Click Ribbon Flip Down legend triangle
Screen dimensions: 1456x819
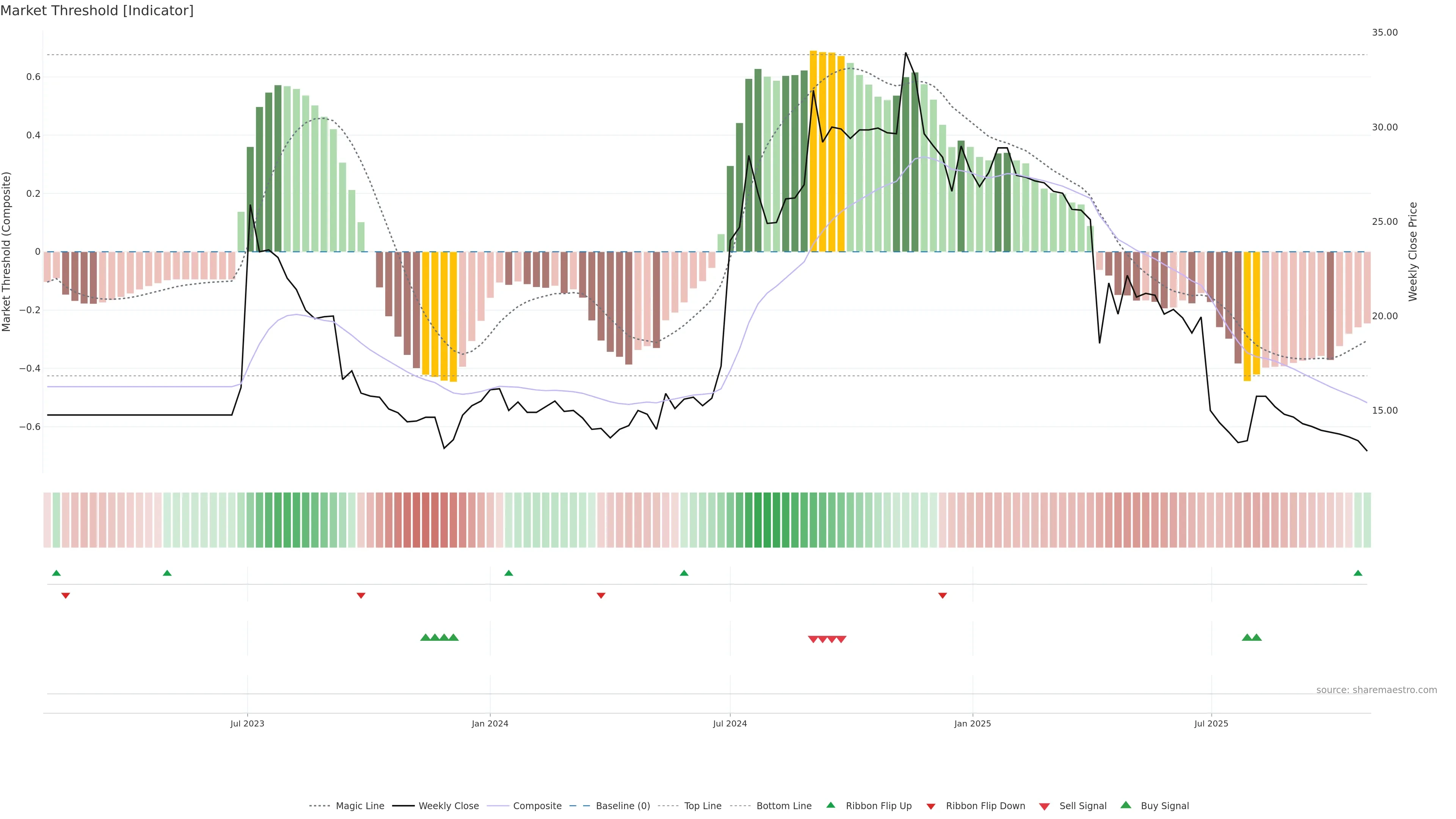pos(931,806)
